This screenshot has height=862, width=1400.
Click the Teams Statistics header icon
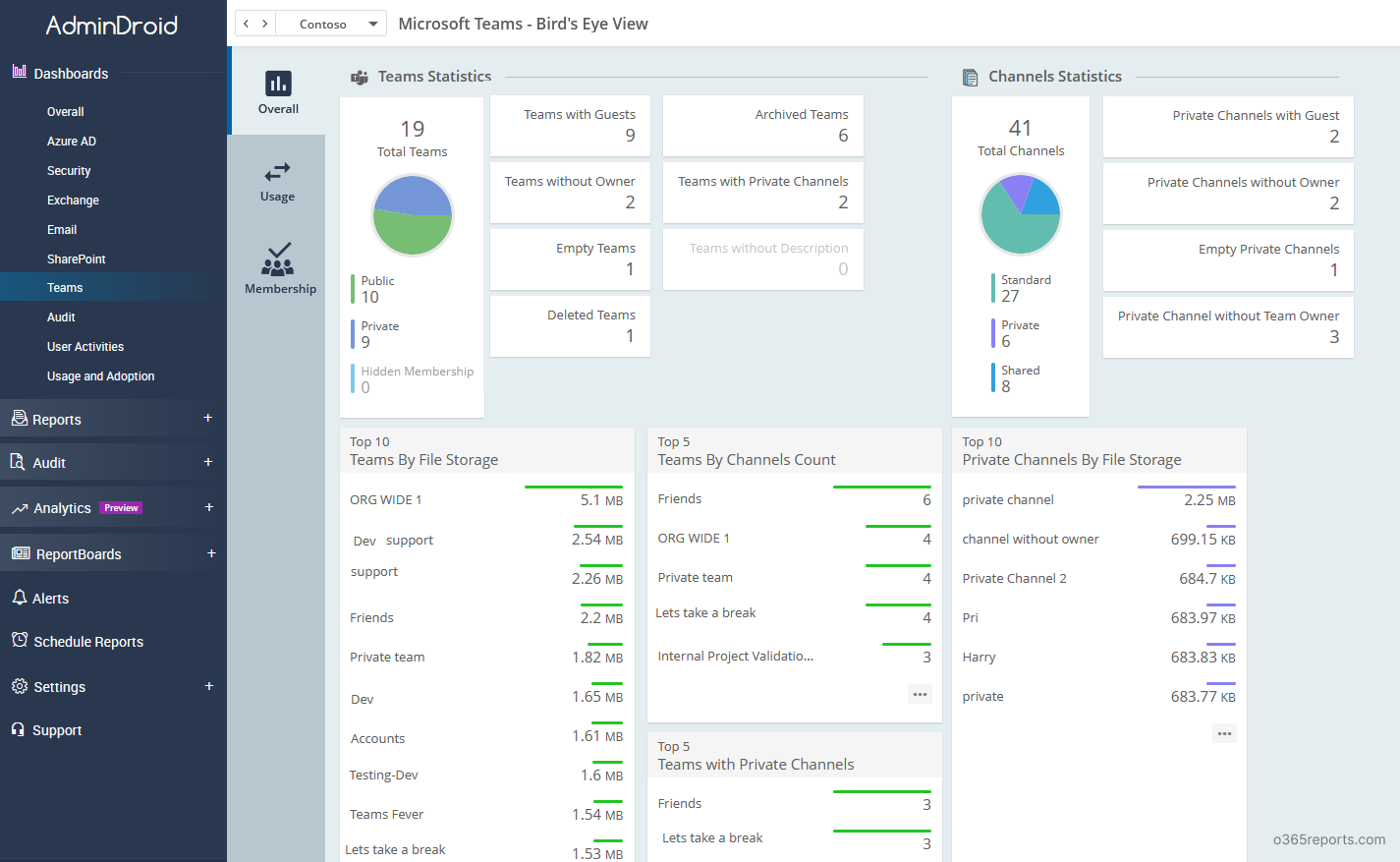[357, 76]
